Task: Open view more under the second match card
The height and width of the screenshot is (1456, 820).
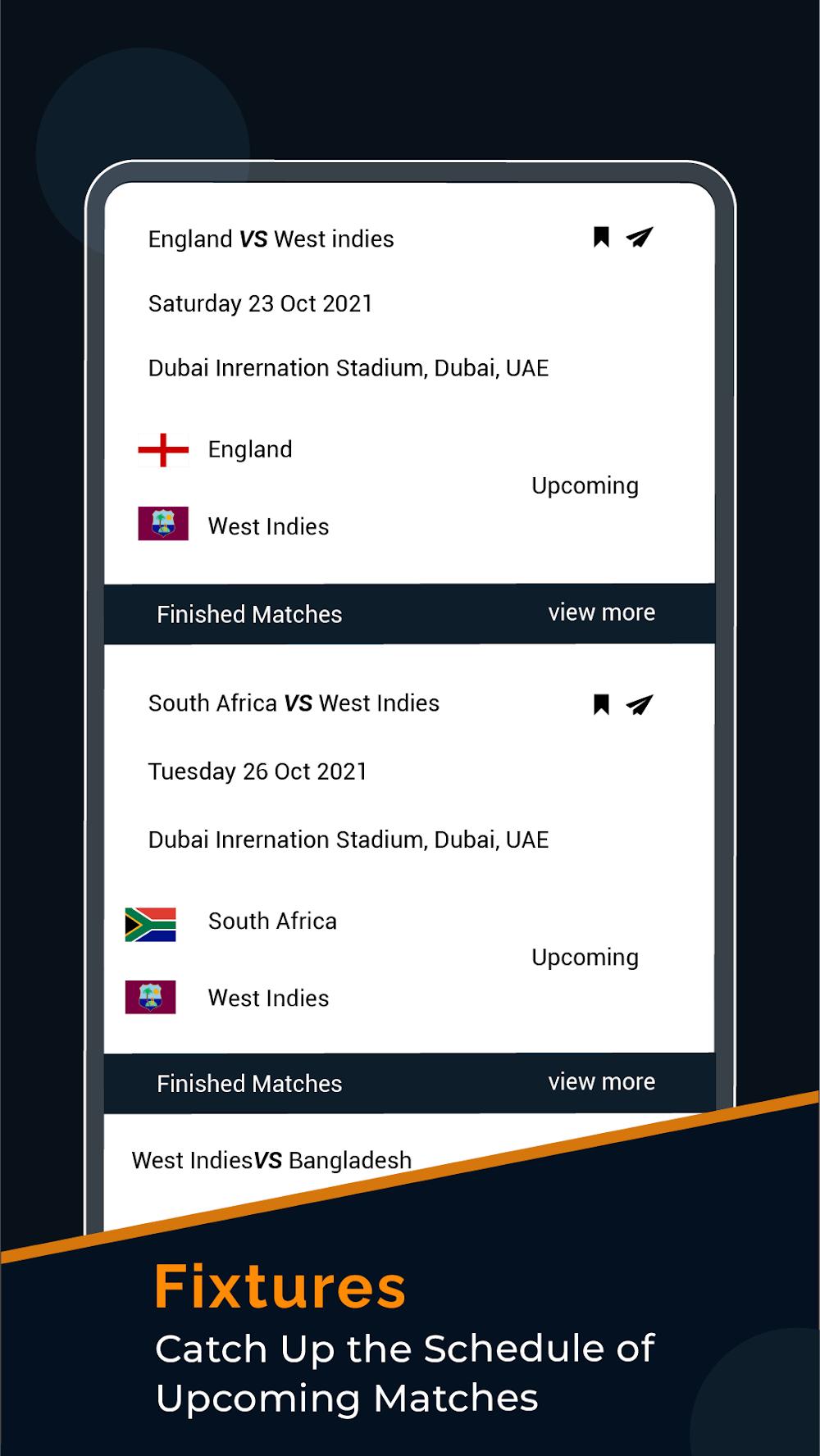Action: [601, 1082]
